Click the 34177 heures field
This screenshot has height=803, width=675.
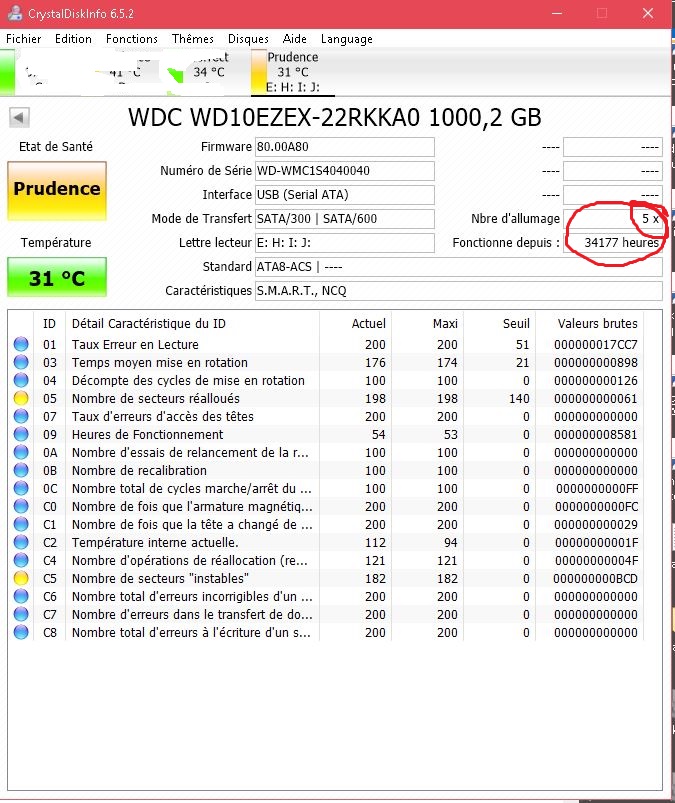[613, 243]
